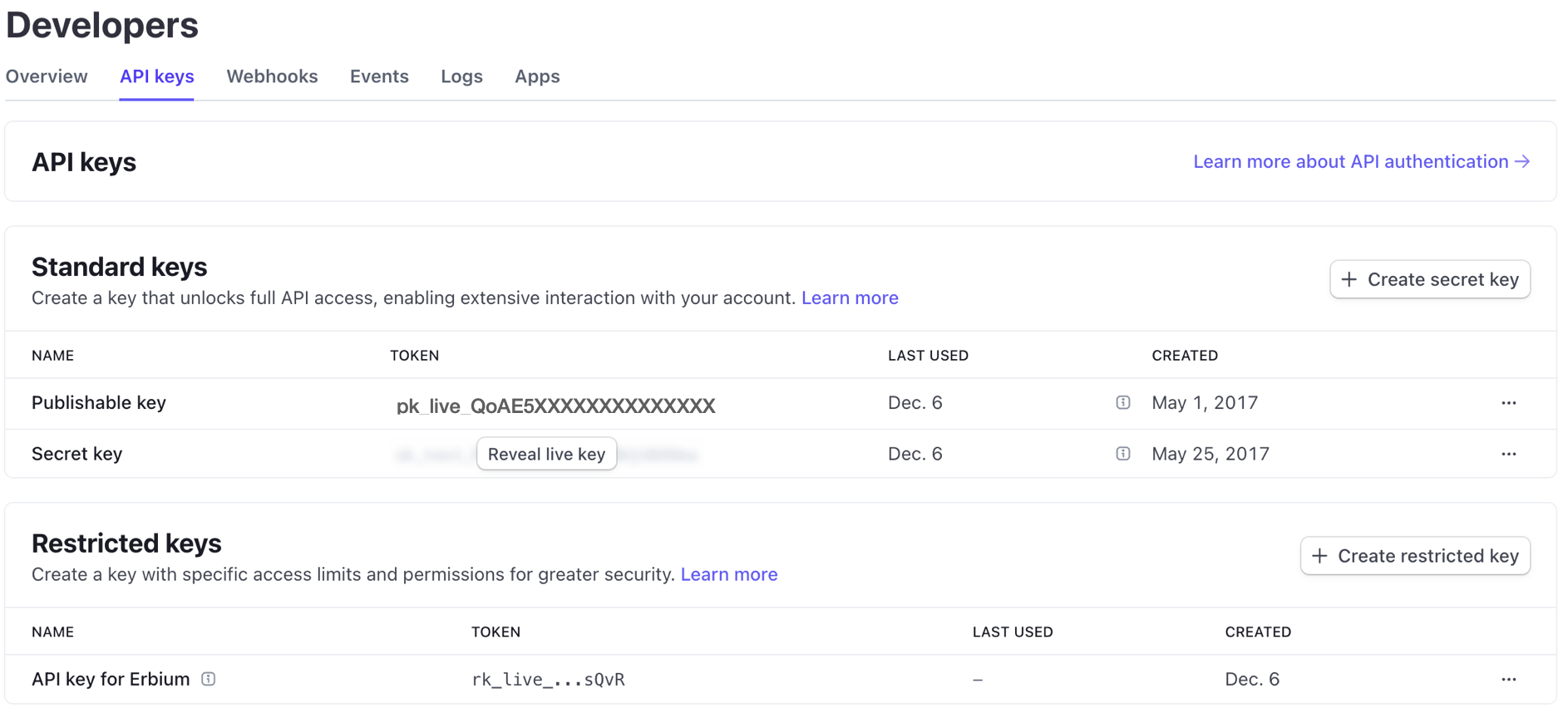Switch to the Overview tab
Image resolution: width=1568 pixels, height=713 pixels.
click(47, 76)
